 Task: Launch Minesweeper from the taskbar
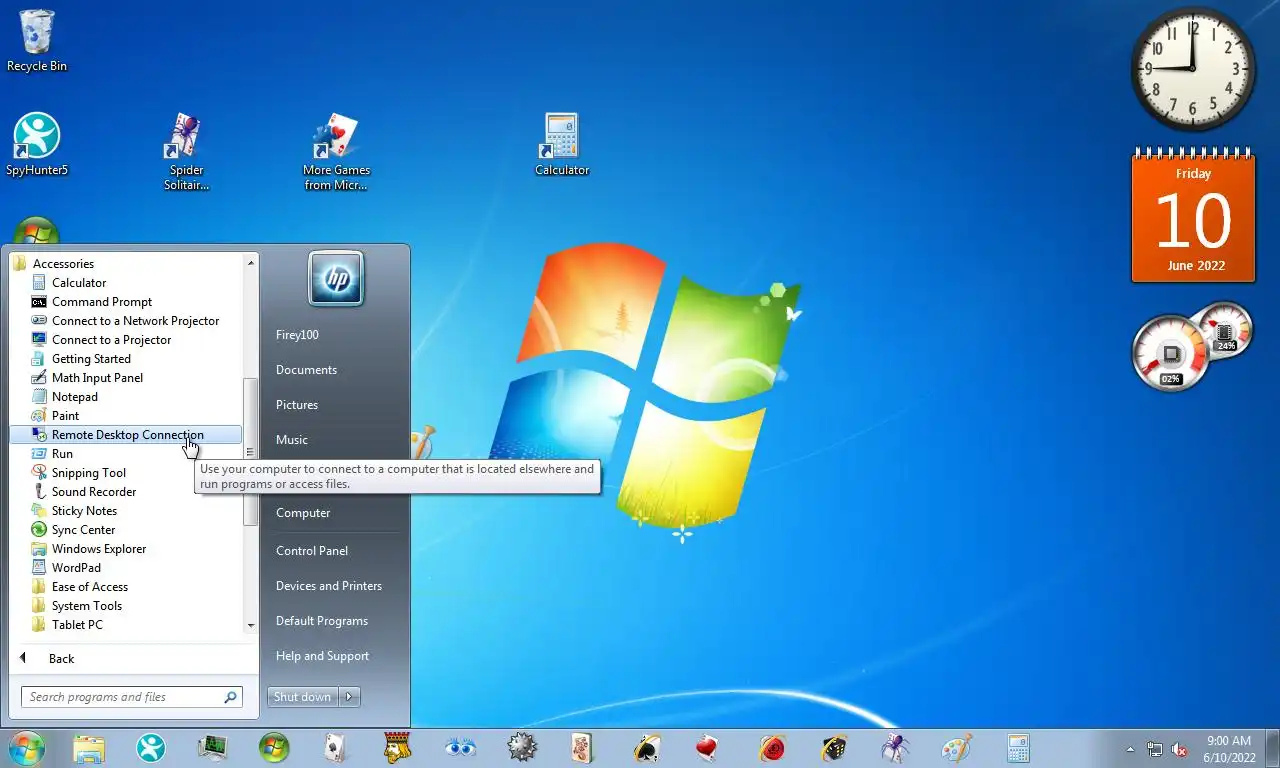[522, 748]
